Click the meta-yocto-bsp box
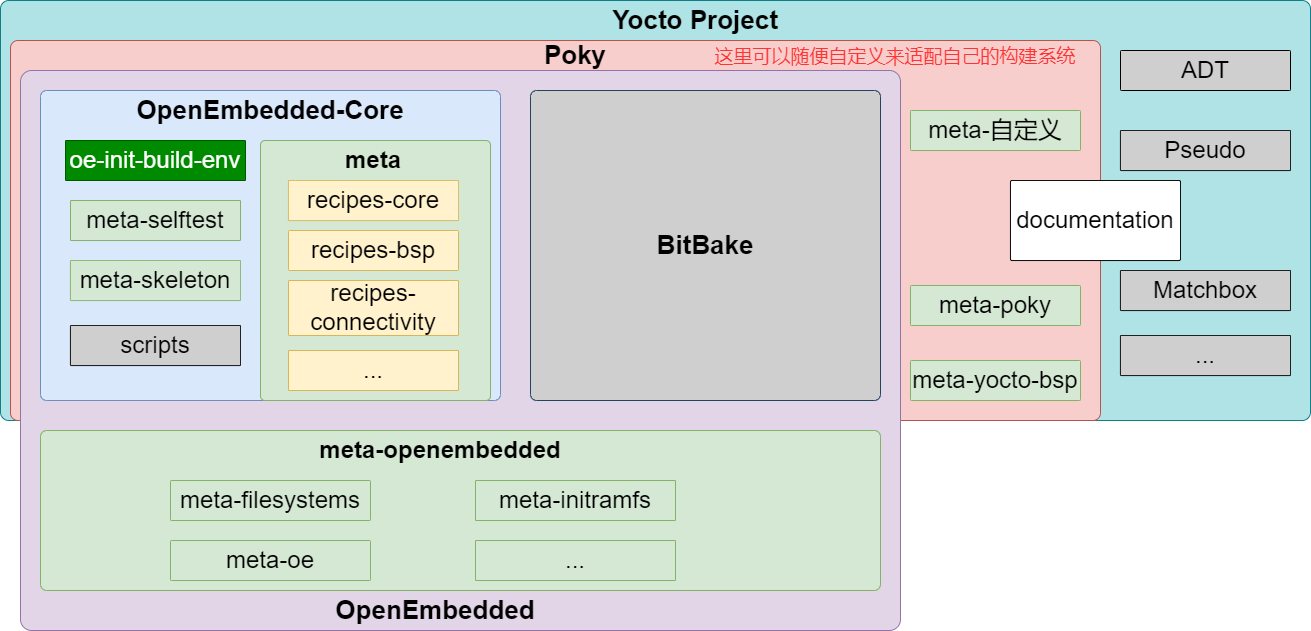Screen dimensions: 1311x631 click(995, 380)
